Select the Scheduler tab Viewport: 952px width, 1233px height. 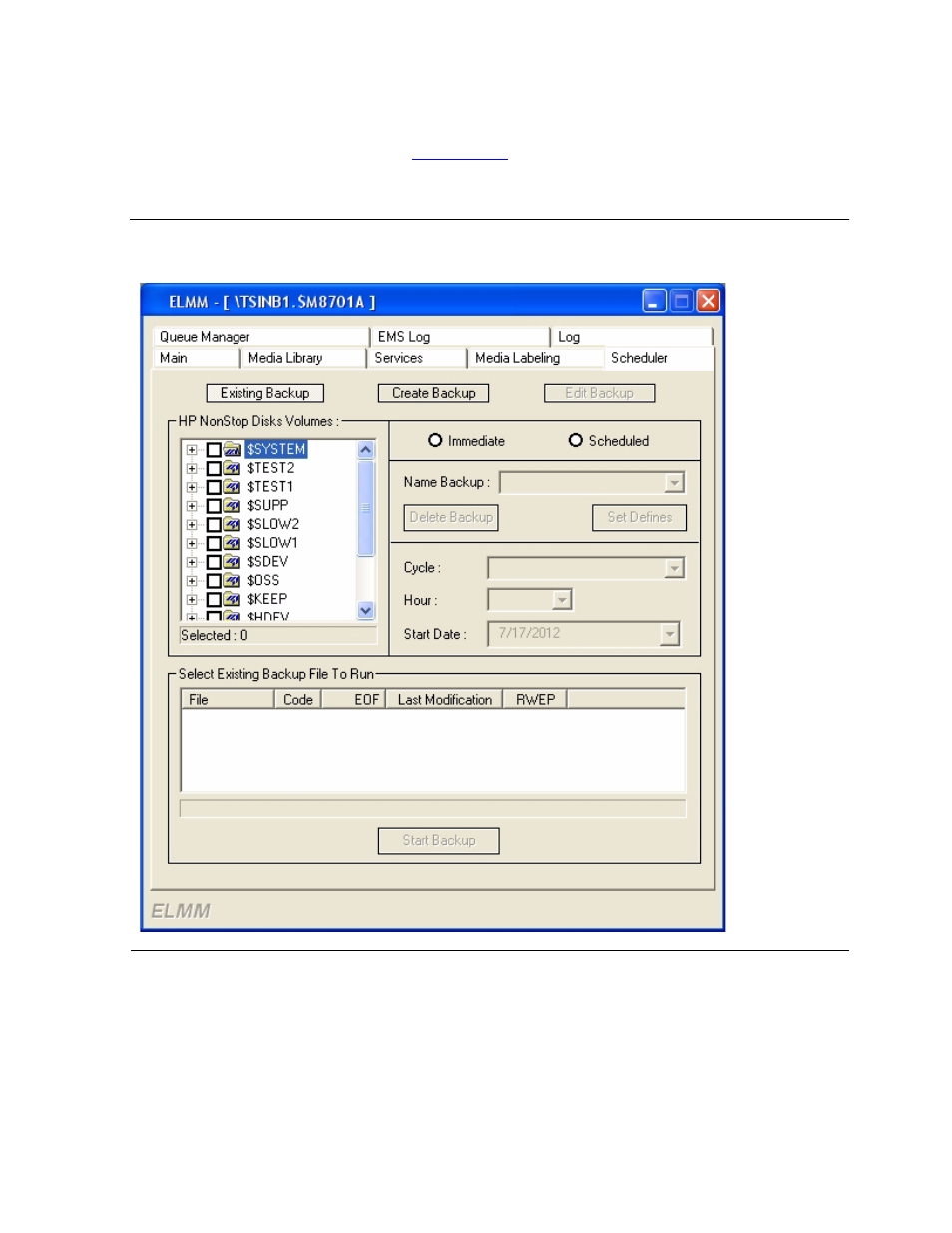[x=659, y=358]
